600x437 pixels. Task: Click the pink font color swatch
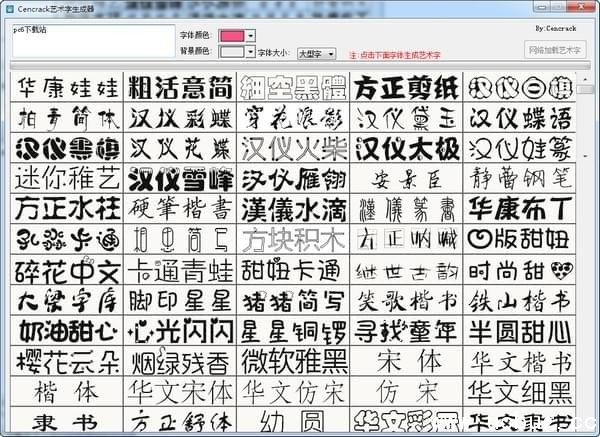point(232,36)
